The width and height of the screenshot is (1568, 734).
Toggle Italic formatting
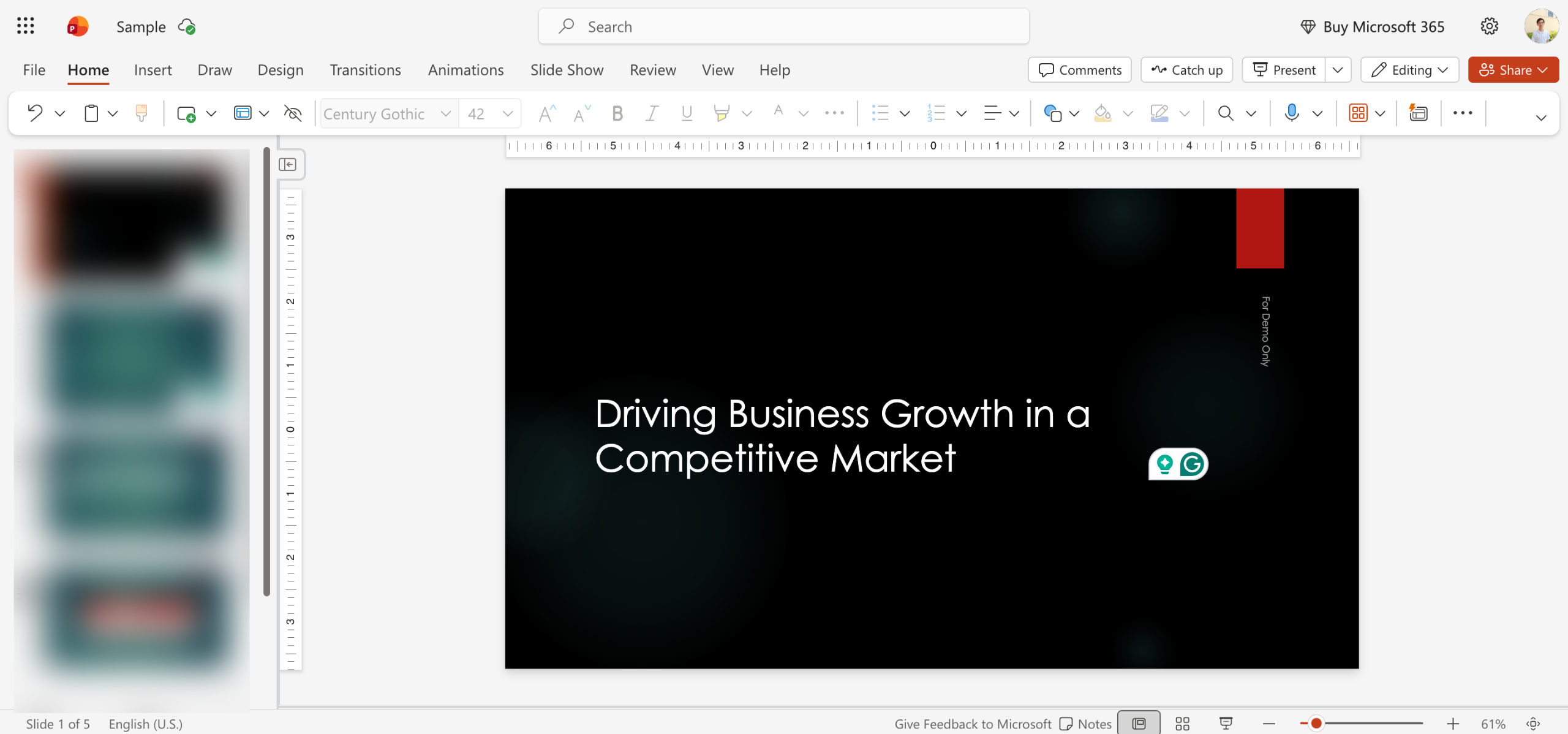tap(652, 113)
